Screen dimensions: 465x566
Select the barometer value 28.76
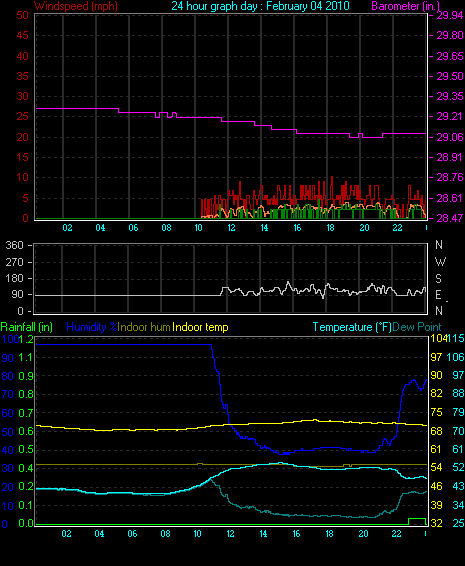(x=450, y=177)
